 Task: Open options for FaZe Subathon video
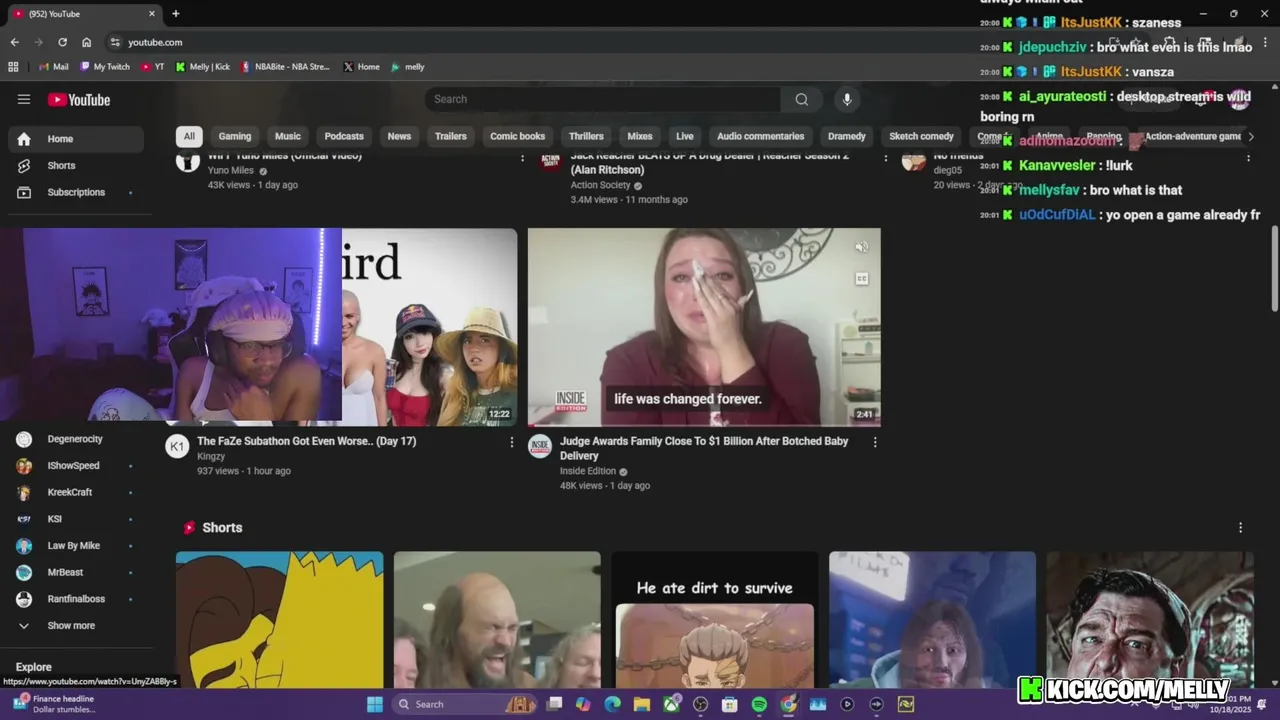[512, 442]
